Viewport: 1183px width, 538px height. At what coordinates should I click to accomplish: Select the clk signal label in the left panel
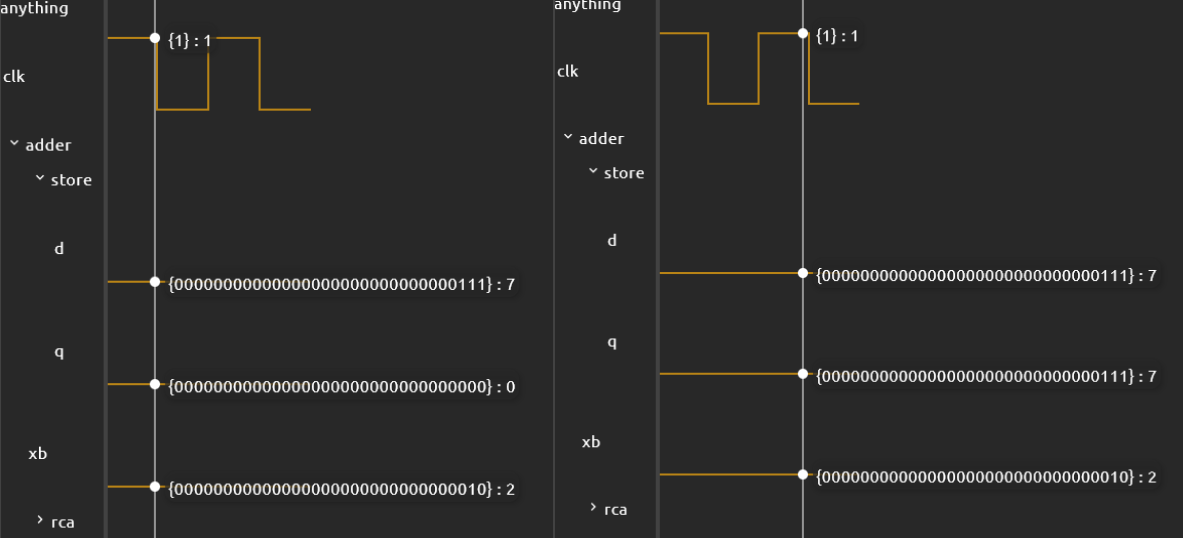(14, 76)
